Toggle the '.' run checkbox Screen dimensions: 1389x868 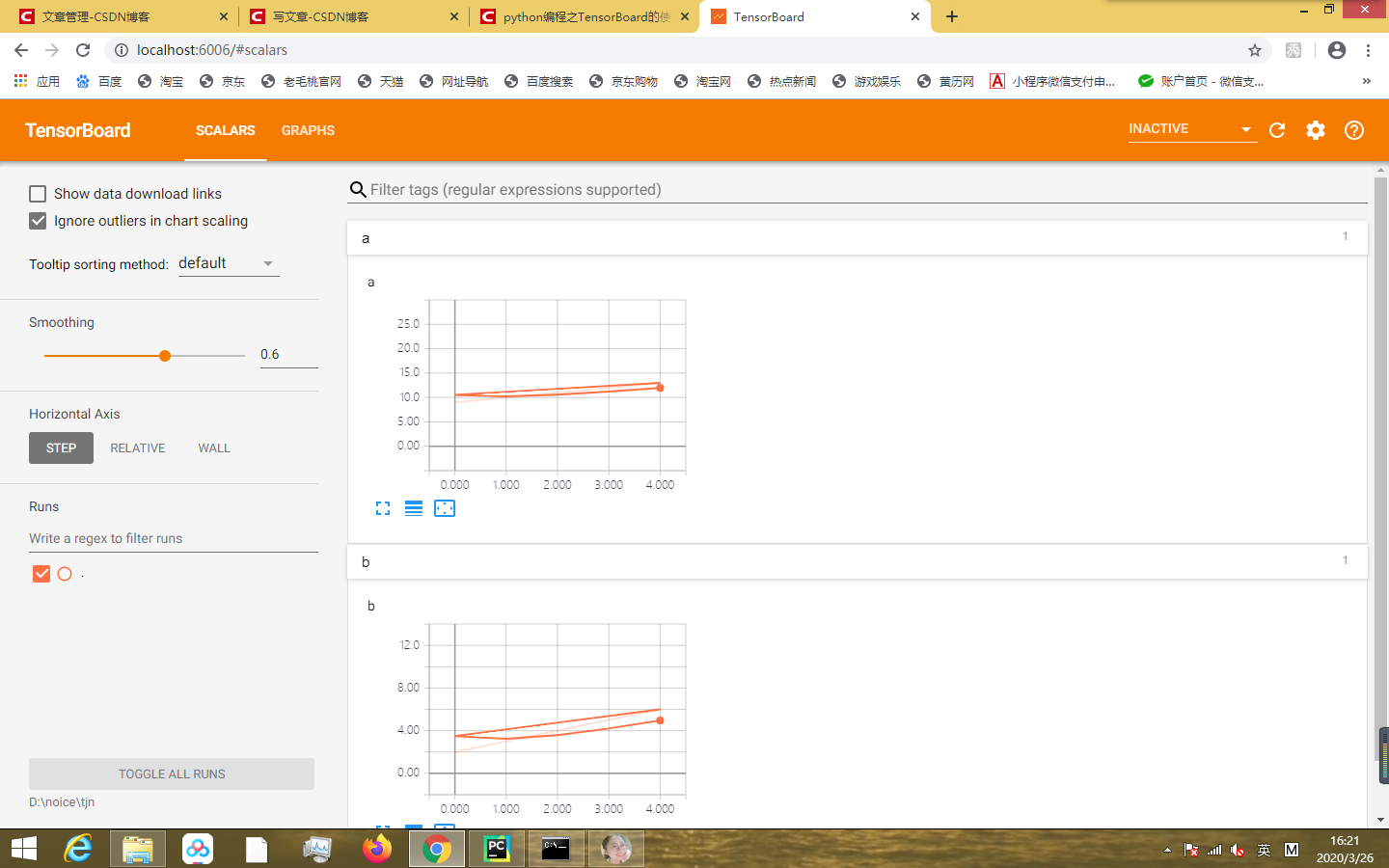point(41,574)
